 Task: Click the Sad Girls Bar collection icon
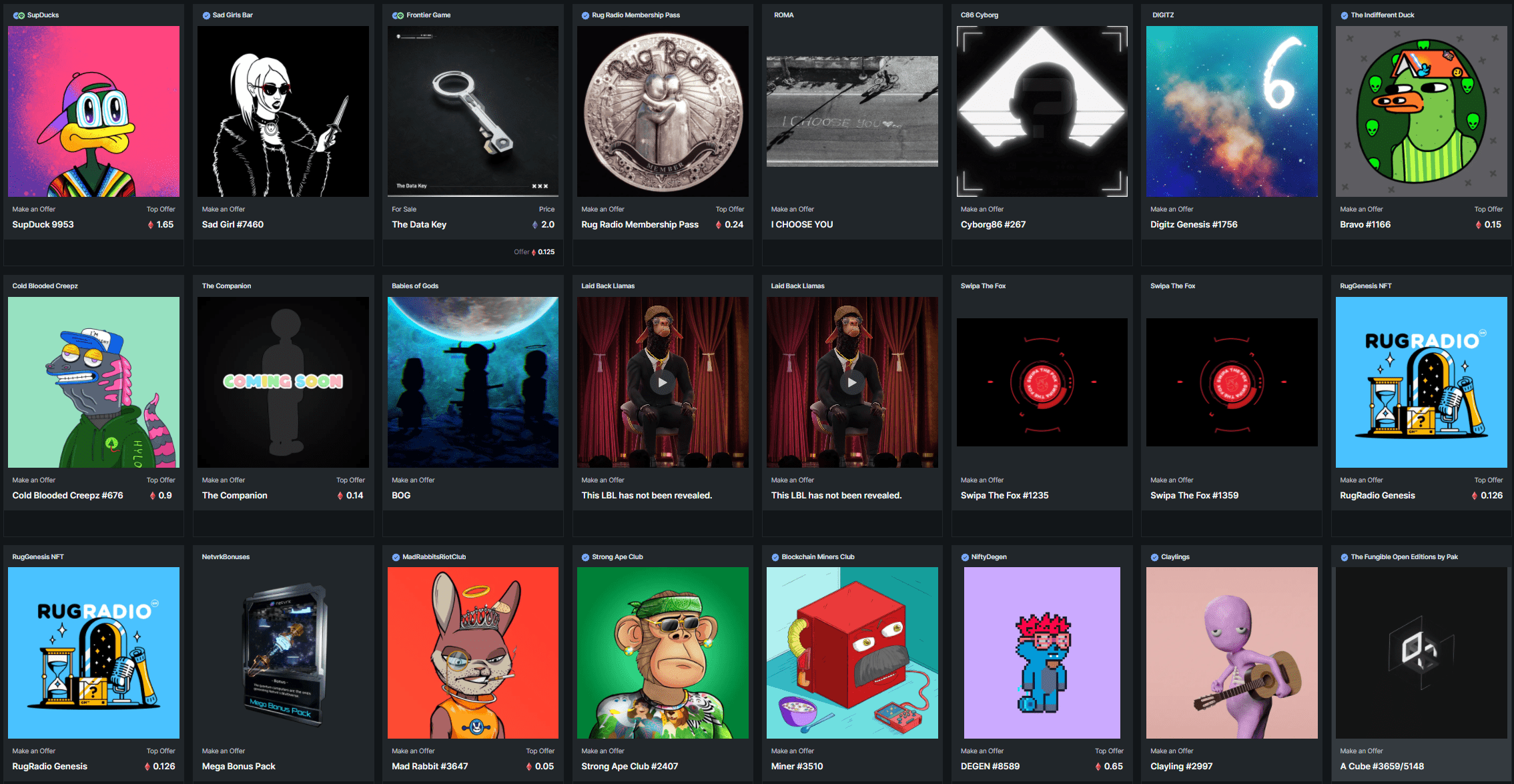click(205, 15)
